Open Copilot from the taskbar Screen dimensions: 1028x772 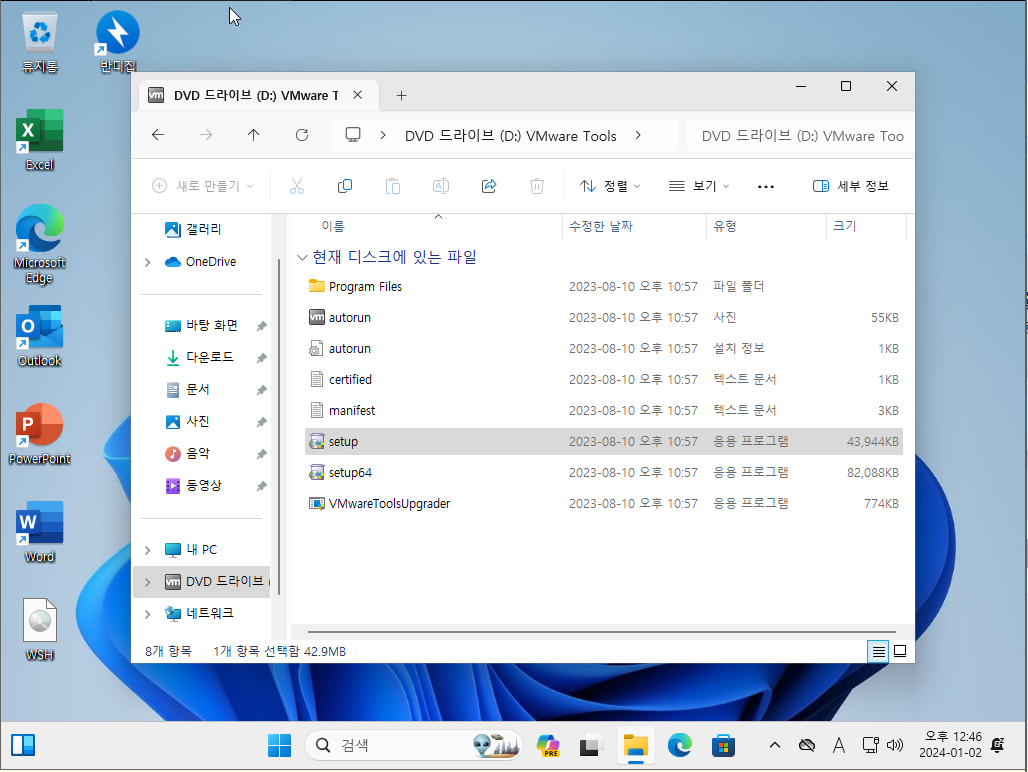(548, 746)
